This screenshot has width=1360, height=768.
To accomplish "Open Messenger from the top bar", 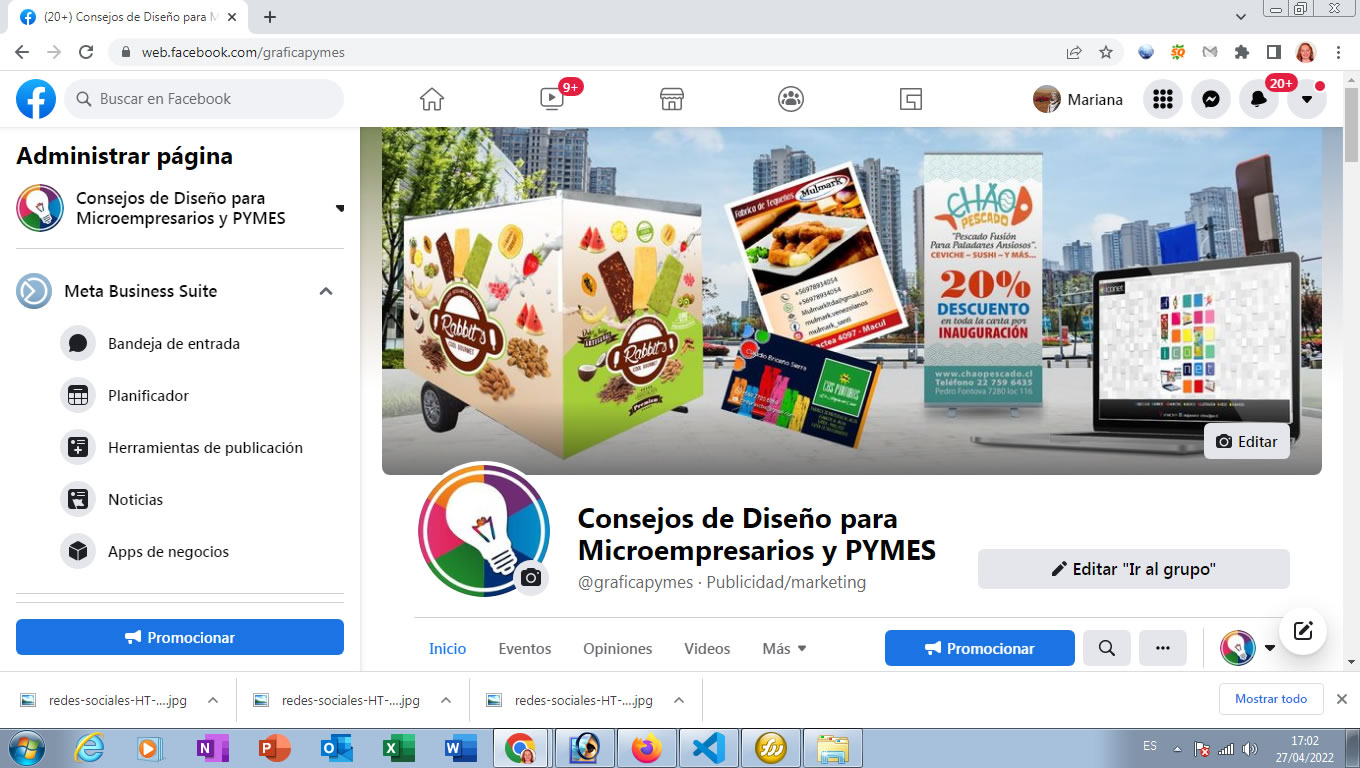I will point(1211,99).
